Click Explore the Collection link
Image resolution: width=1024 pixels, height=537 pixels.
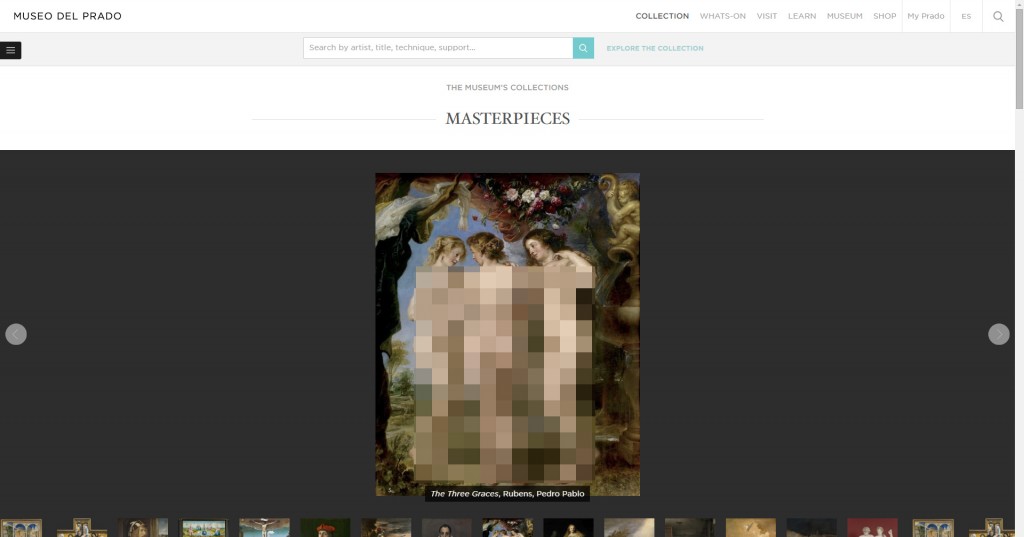pos(654,48)
